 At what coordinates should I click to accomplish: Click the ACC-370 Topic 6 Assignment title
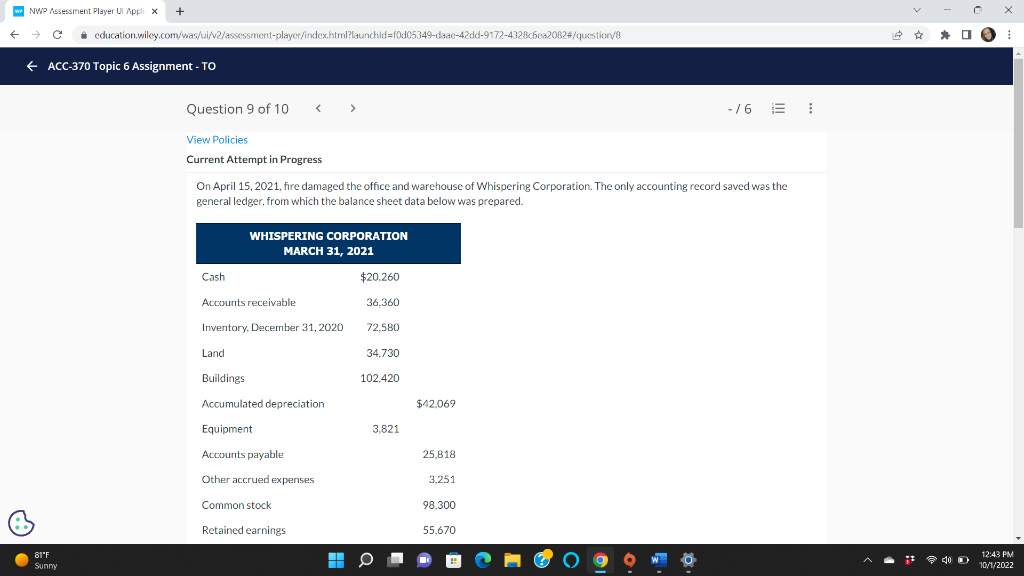(131, 66)
